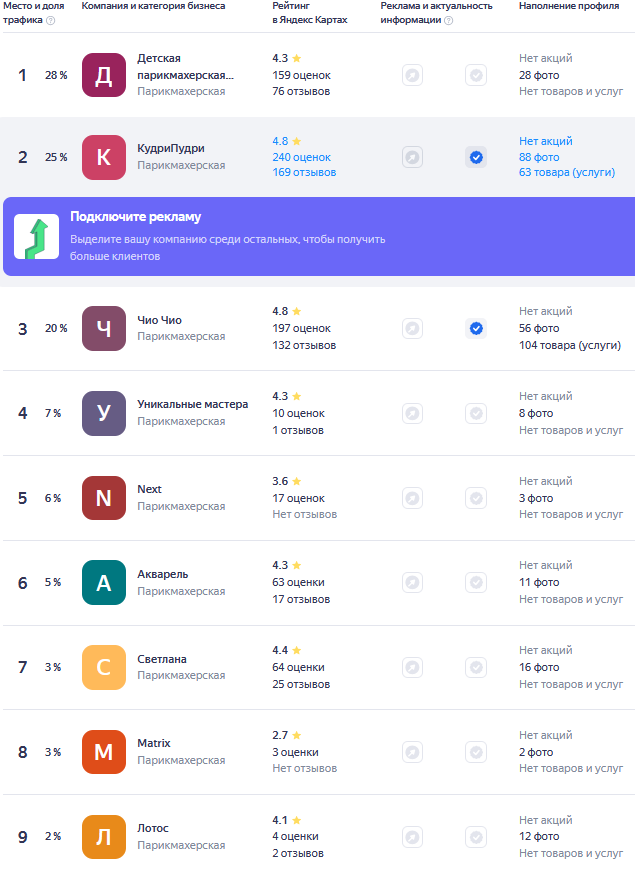Image resolution: width=635 pixels, height=872 pixels.
Task: Click the 'Подключите рекламу' banner heading
Action: [135, 217]
